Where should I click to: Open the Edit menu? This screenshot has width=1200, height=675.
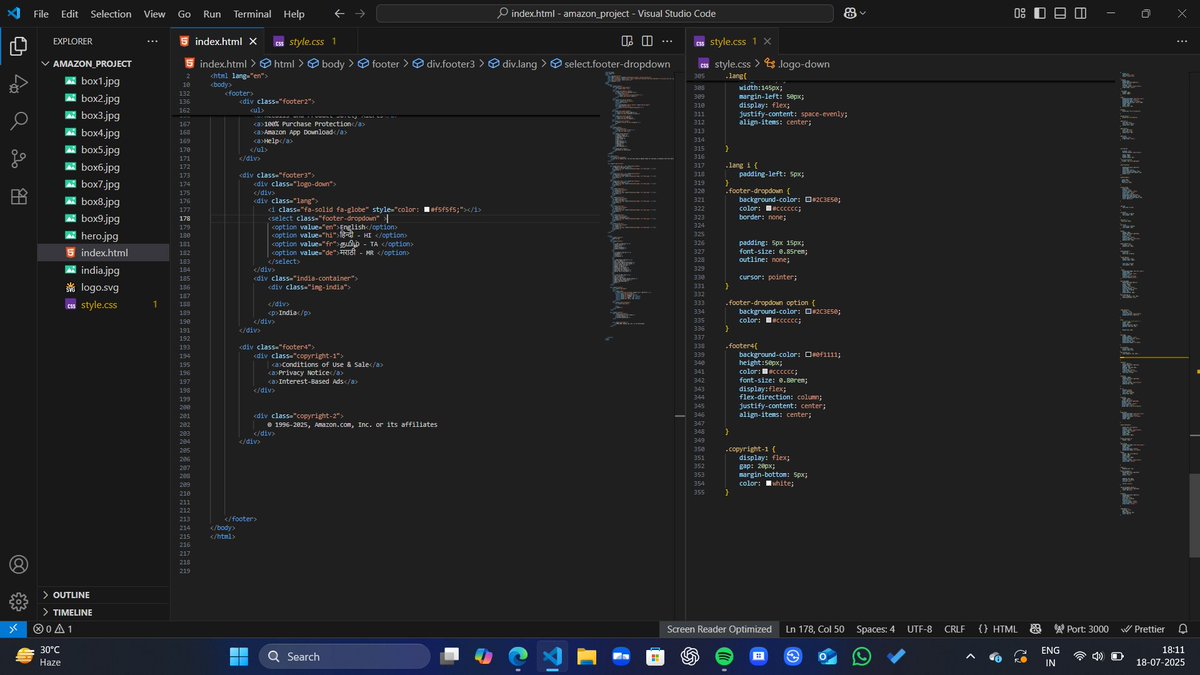[x=69, y=14]
